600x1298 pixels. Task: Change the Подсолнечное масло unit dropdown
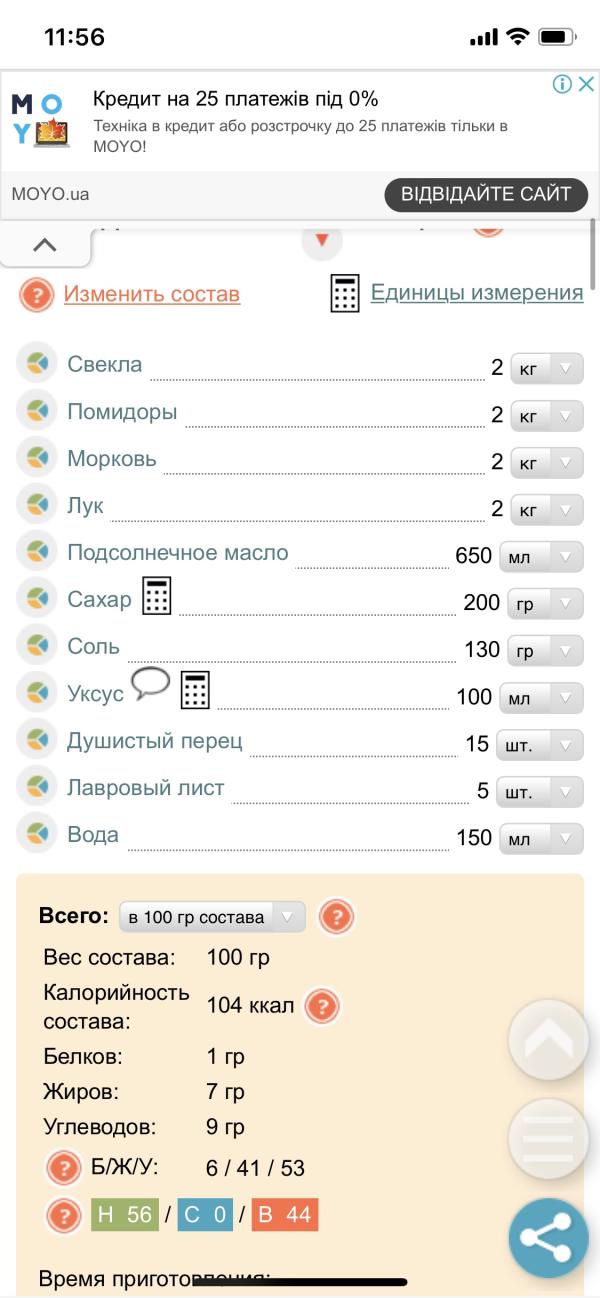click(541, 556)
